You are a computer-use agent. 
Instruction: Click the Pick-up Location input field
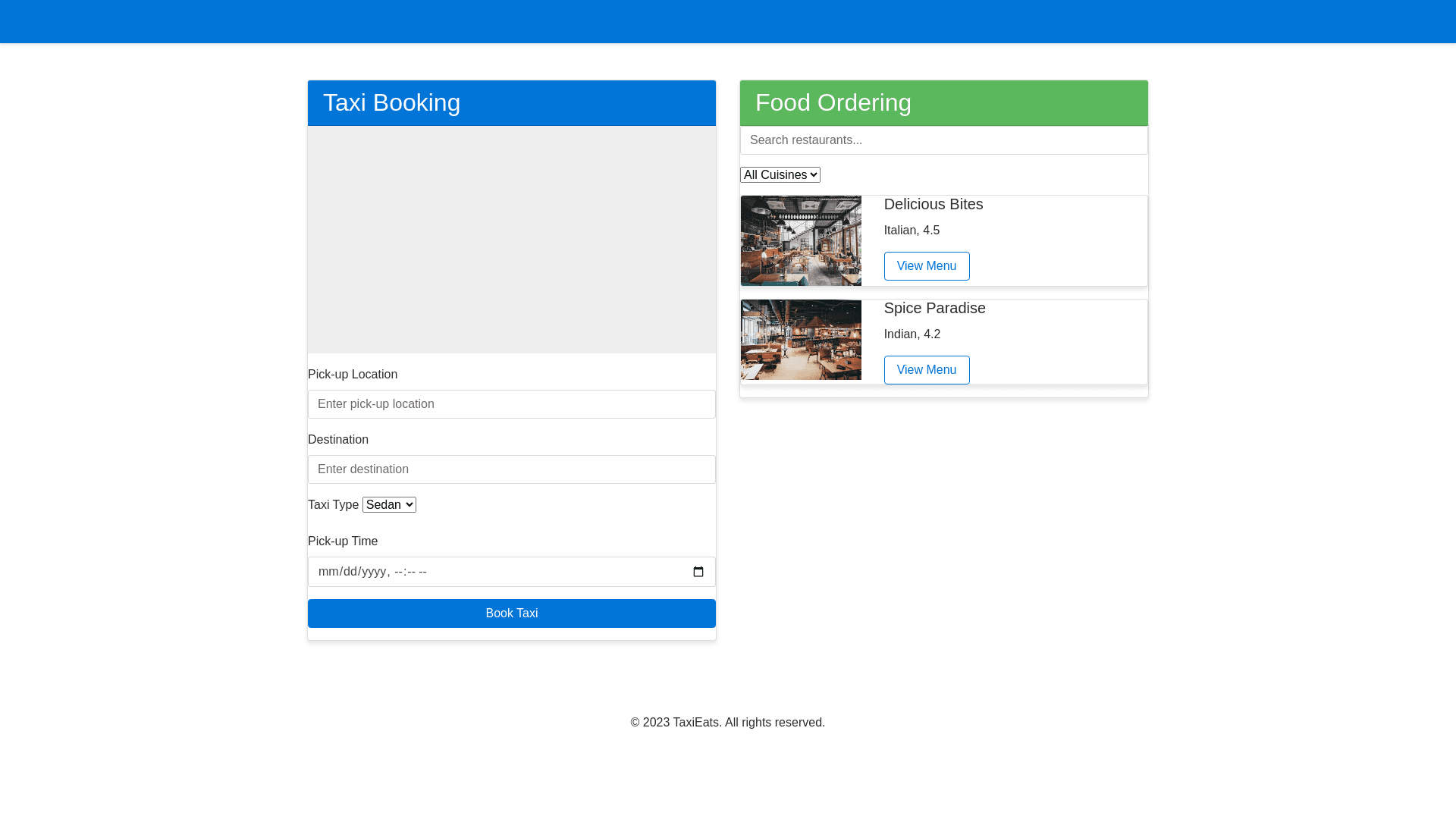click(511, 404)
